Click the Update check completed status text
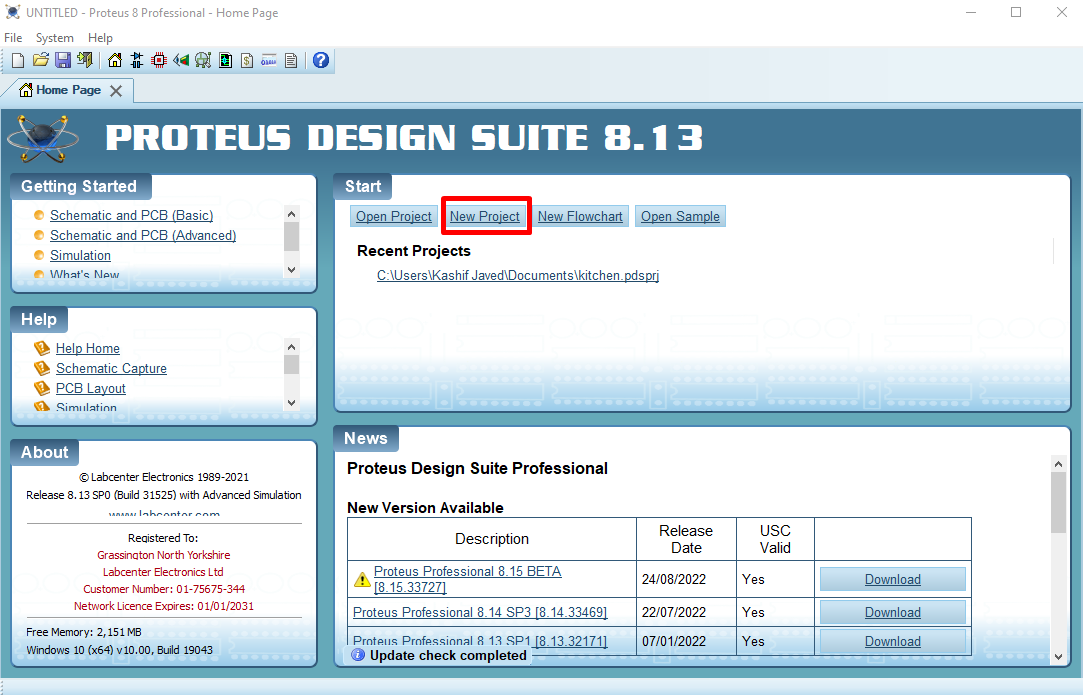This screenshot has height=695, width=1083. [448, 656]
